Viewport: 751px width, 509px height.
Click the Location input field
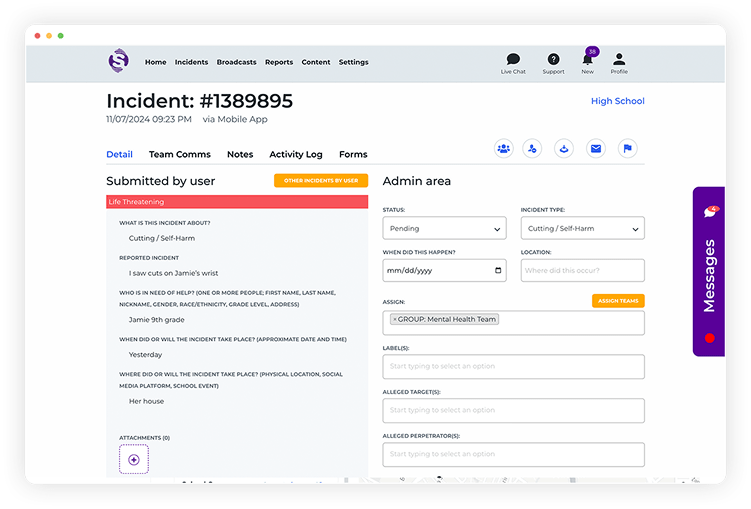tap(582, 271)
